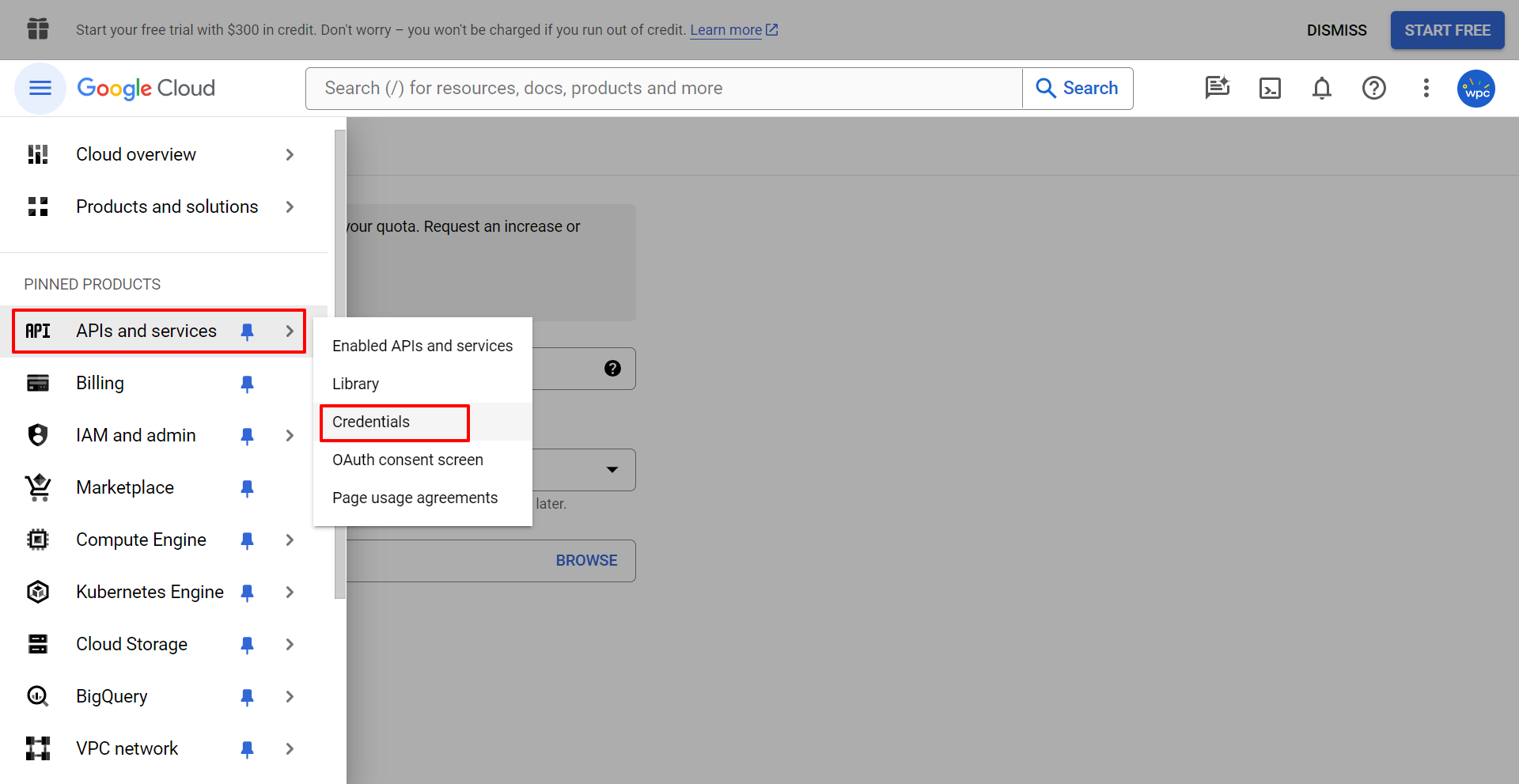Open the hamburger navigation menu
Image resolution: width=1519 pixels, height=784 pixels.
[x=40, y=88]
